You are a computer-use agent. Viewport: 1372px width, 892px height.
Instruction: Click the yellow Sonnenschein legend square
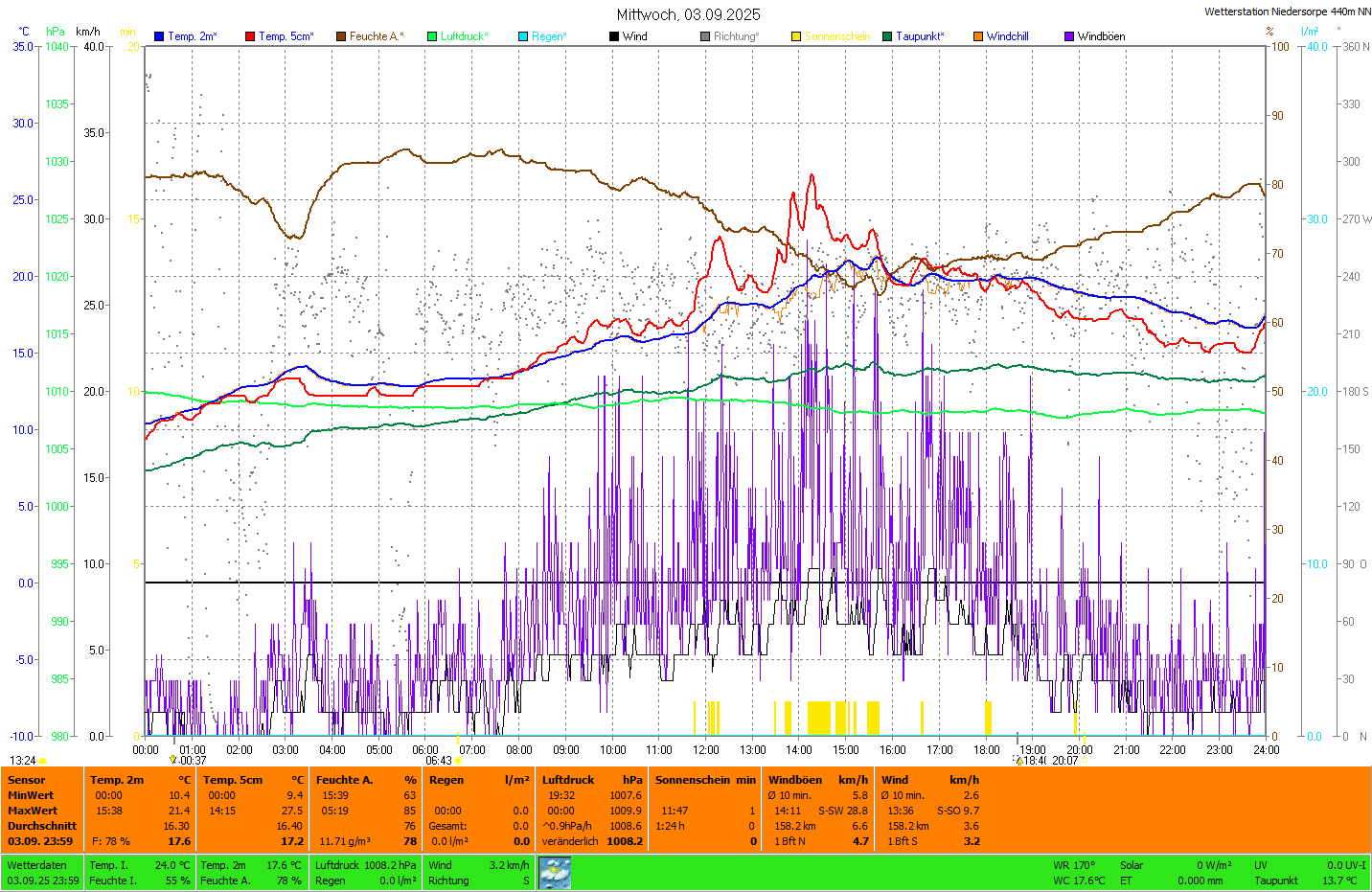[796, 36]
